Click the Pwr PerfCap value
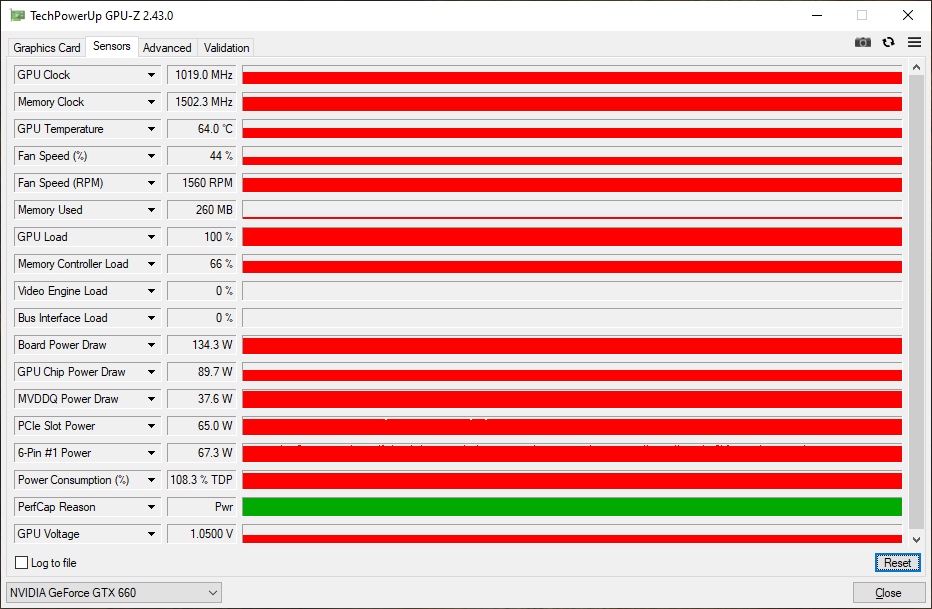The width and height of the screenshot is (932, 609). (x=201, y=507)
